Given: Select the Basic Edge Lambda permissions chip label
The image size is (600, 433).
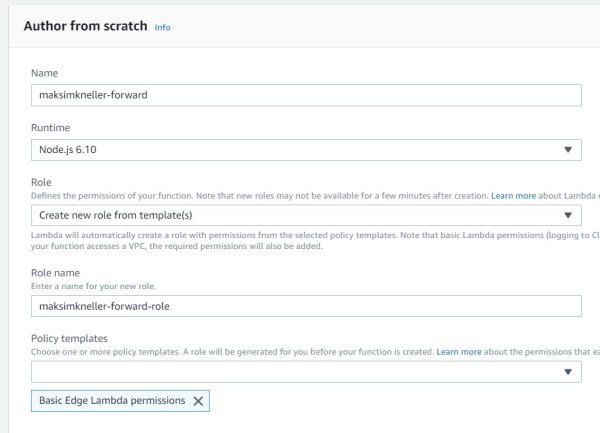Looking at the screenshot, I should (x=112, y=401).
